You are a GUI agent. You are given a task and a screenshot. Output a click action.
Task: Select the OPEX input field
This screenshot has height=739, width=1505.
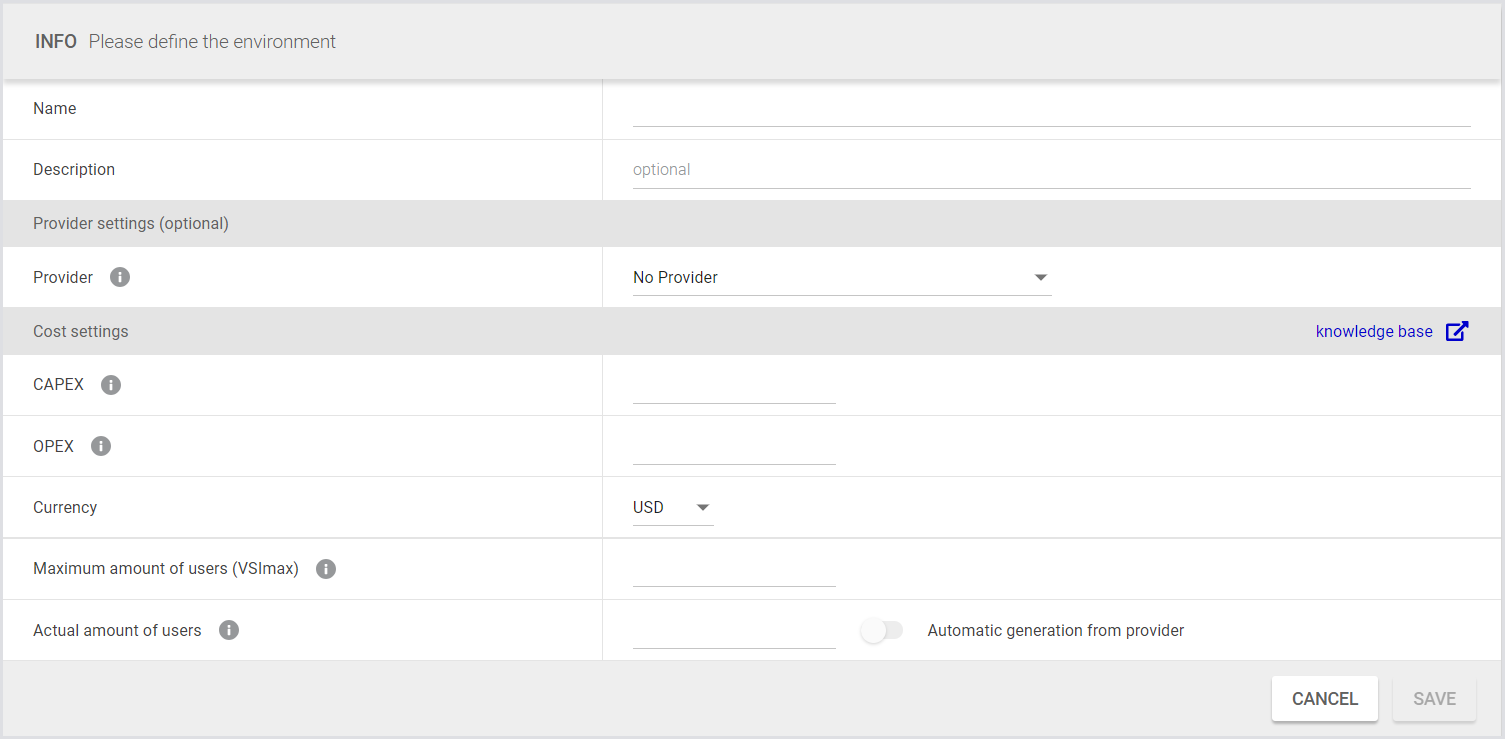[734, 447]
